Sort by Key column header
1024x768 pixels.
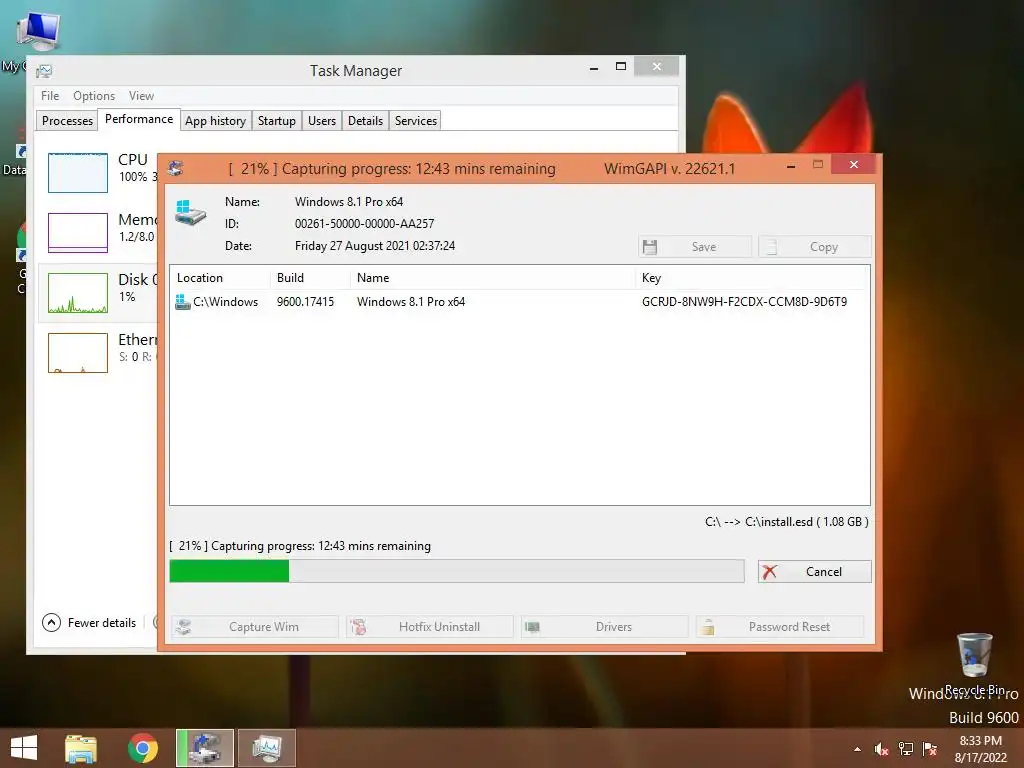[x=752, y=278]
